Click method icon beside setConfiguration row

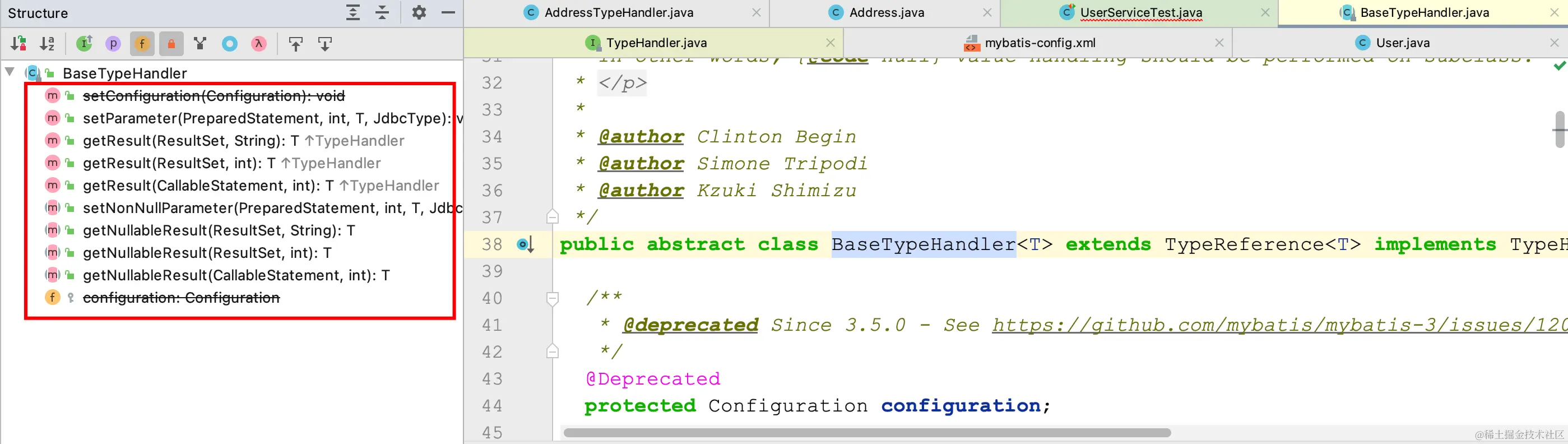pyautogui.click(x=52, y=96)
